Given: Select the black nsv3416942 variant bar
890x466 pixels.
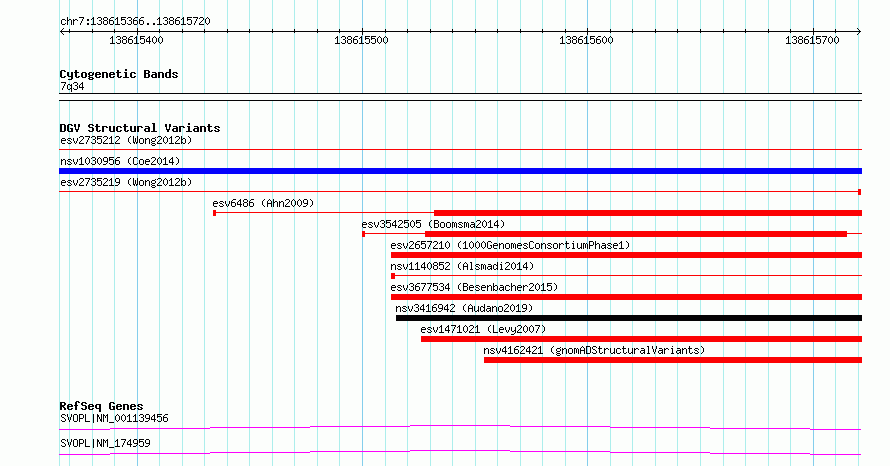Looking at the screenshot, I should [x=629, y=318].
